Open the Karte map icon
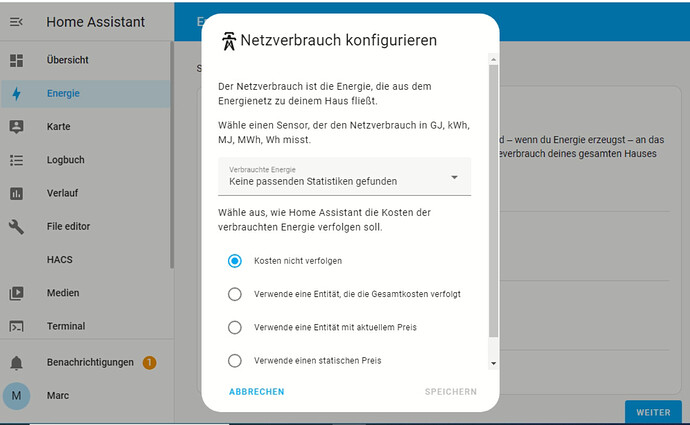 [16, 127]
